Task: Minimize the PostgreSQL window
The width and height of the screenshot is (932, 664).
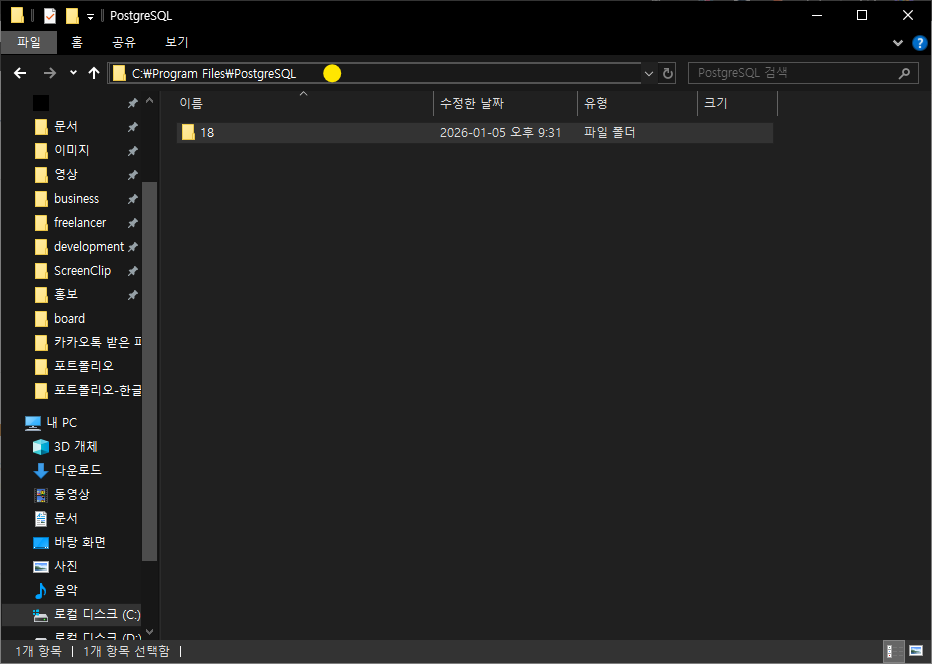Action: tap(817, 15)
